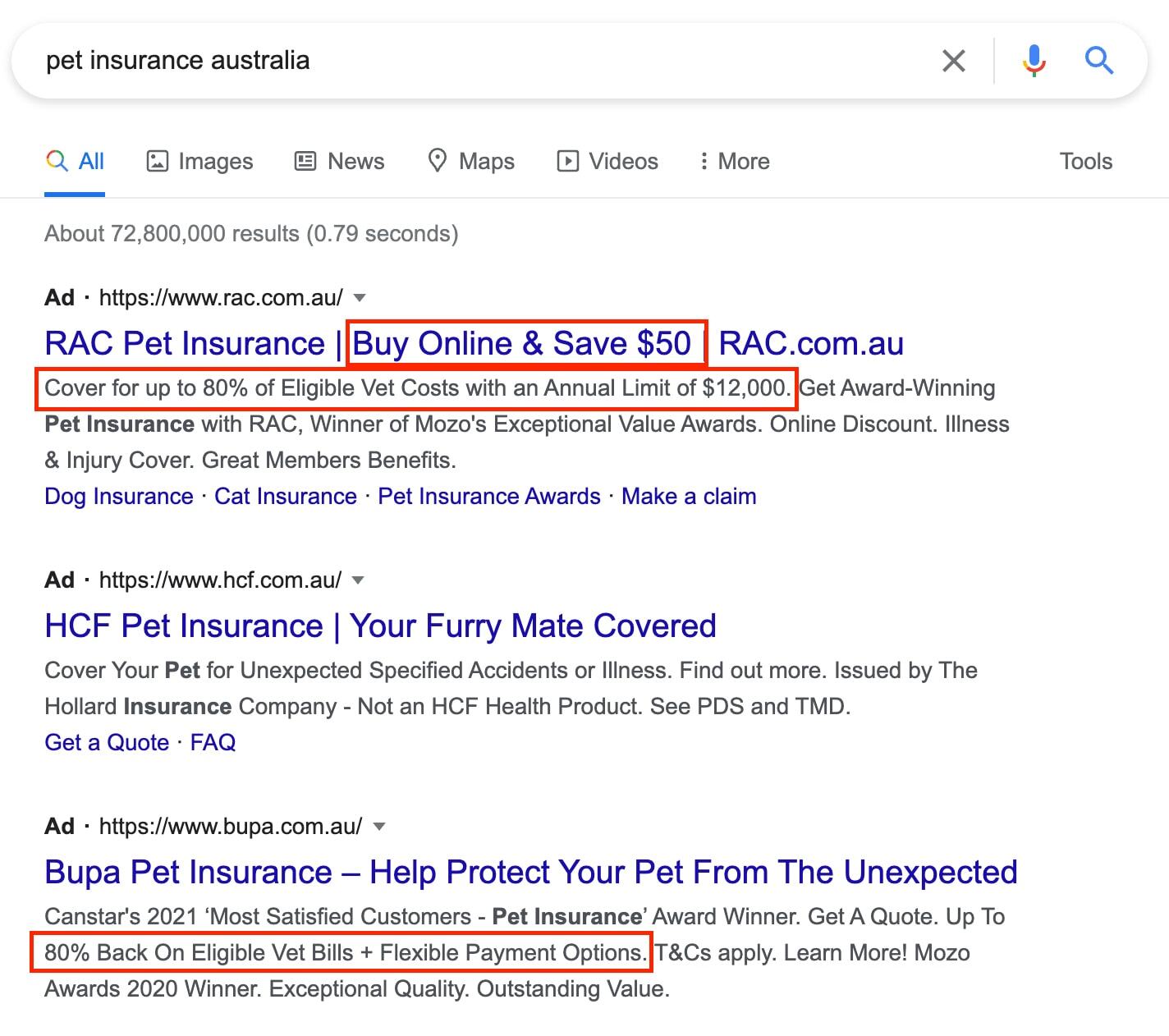This screenshot has height=1036, width=1169.
Task: Click the Videos tab play icon
Action: point(567,161)
